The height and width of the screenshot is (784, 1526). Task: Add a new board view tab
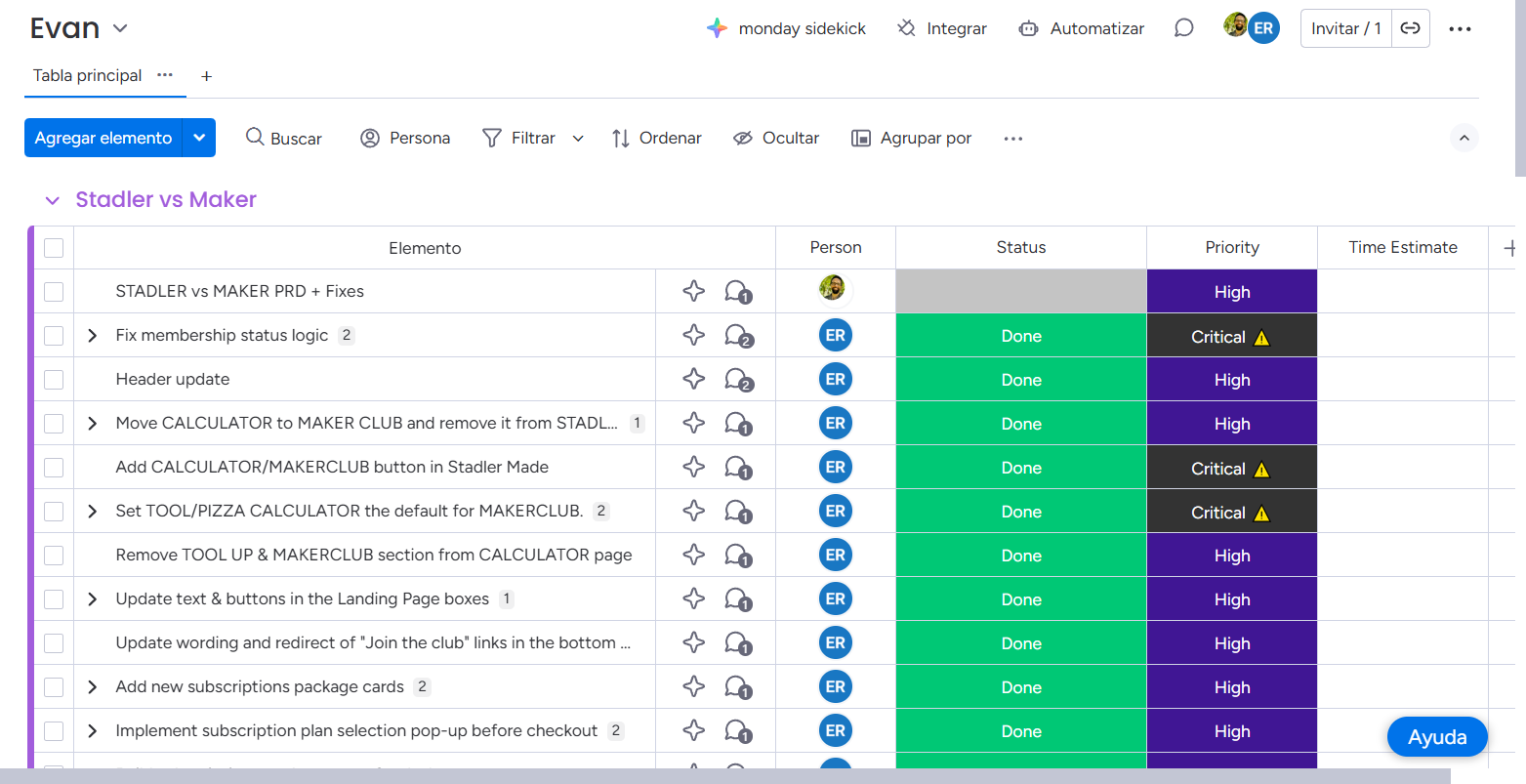click(x=206, y=76)
